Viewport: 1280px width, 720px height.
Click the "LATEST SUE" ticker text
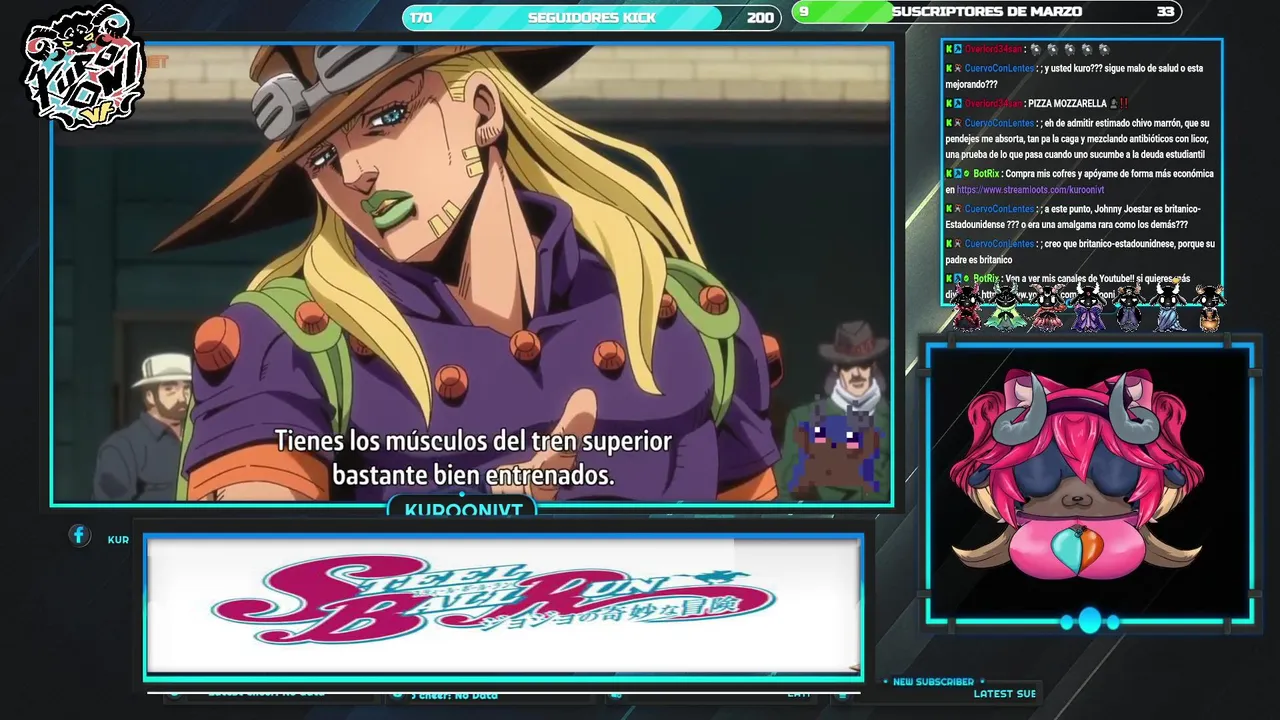[1005, 694]
